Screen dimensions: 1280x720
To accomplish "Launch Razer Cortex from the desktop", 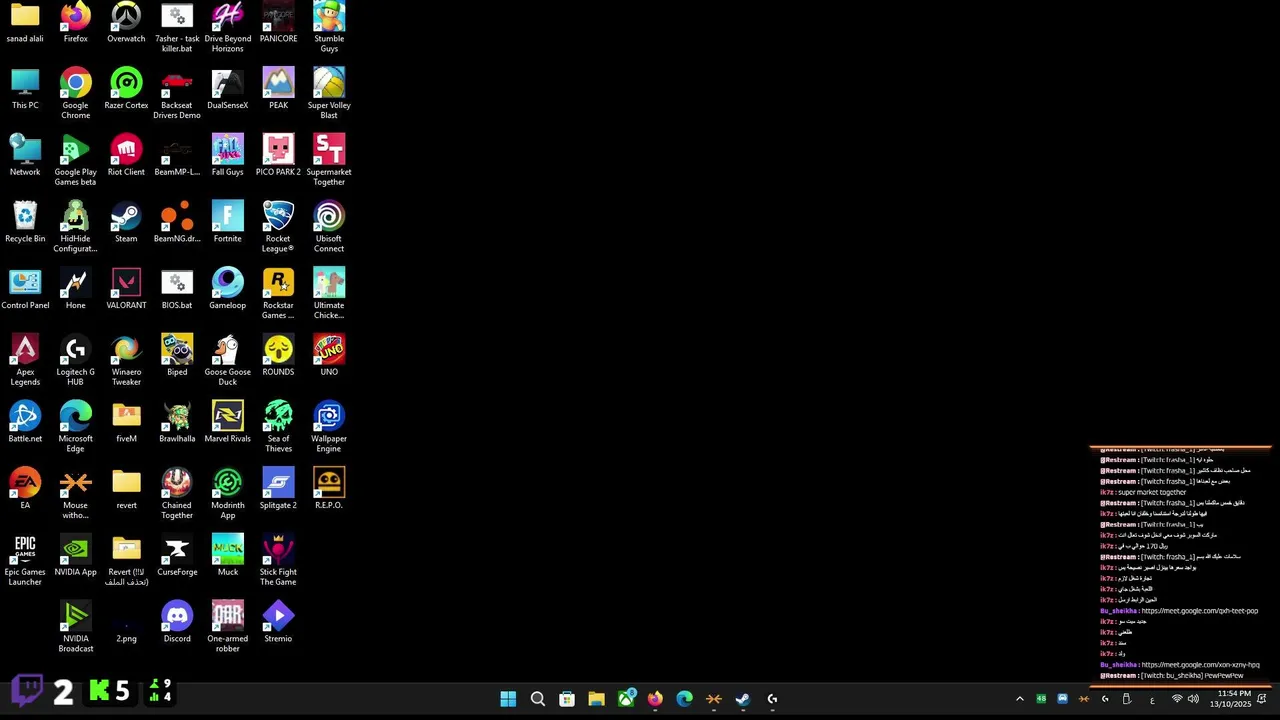I will (x=126, y=89).
